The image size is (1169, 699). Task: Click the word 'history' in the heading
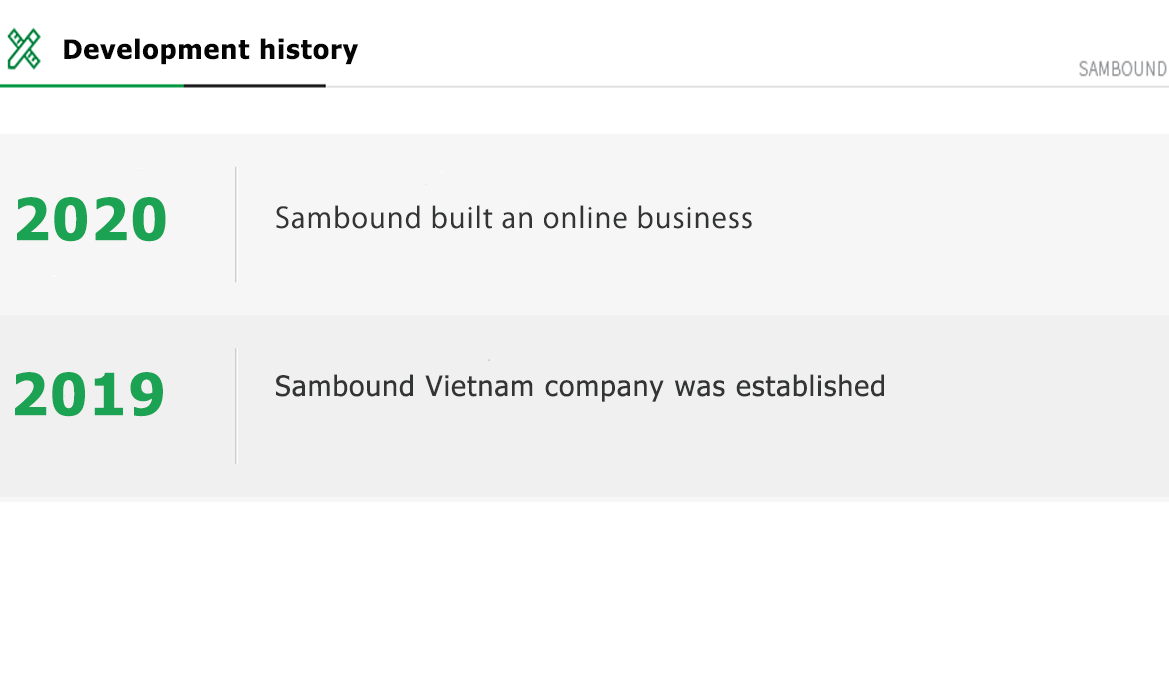[309, 51]
